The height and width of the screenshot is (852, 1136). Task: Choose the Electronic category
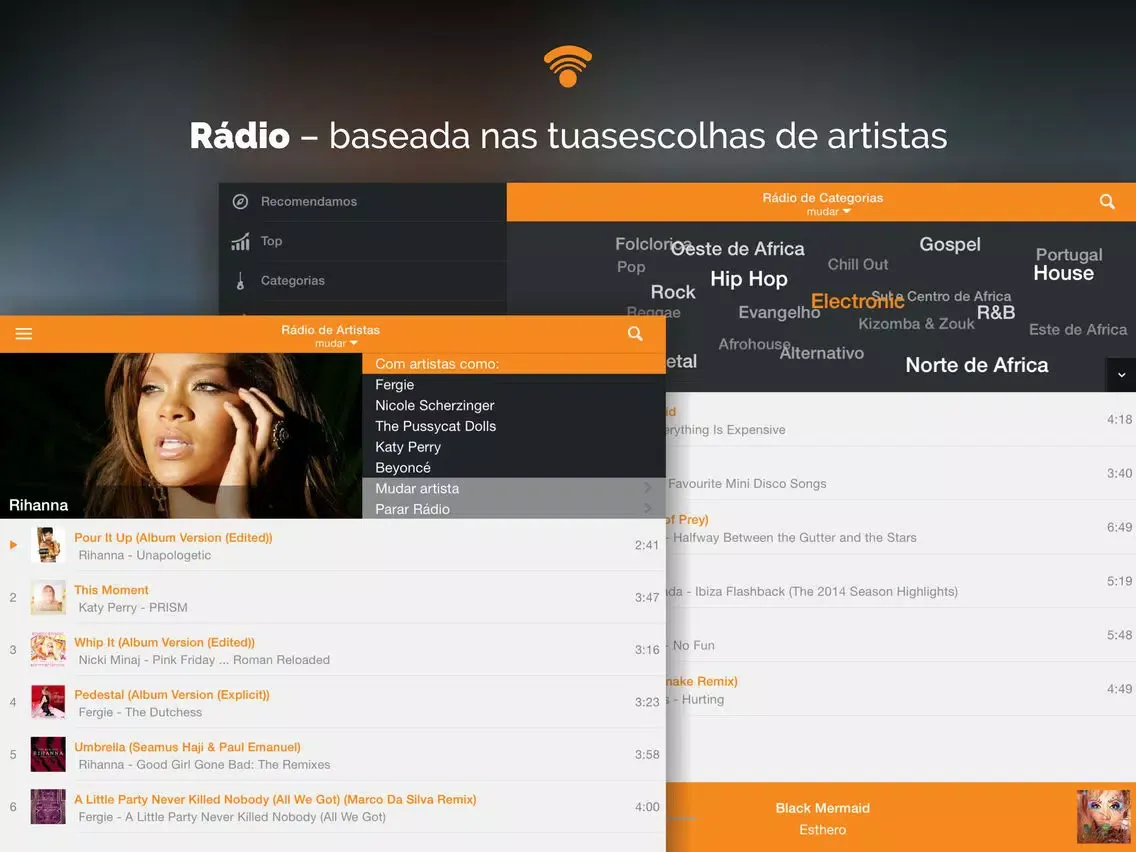(x=857, y=301)
